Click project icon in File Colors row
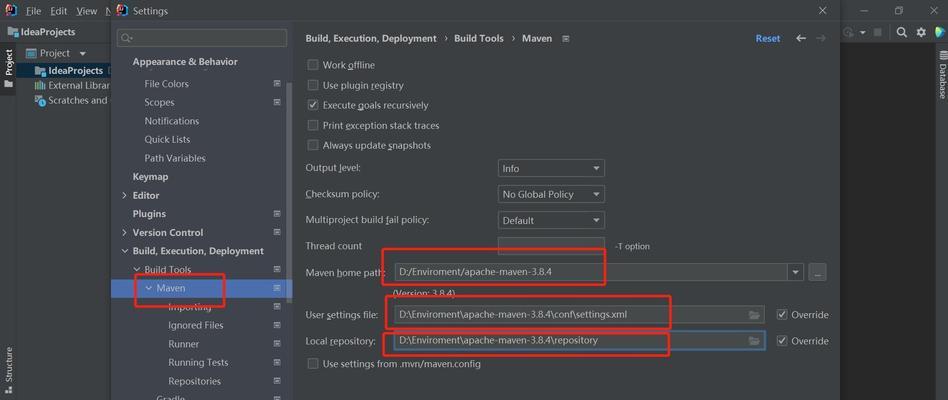 tap(277, 83)
